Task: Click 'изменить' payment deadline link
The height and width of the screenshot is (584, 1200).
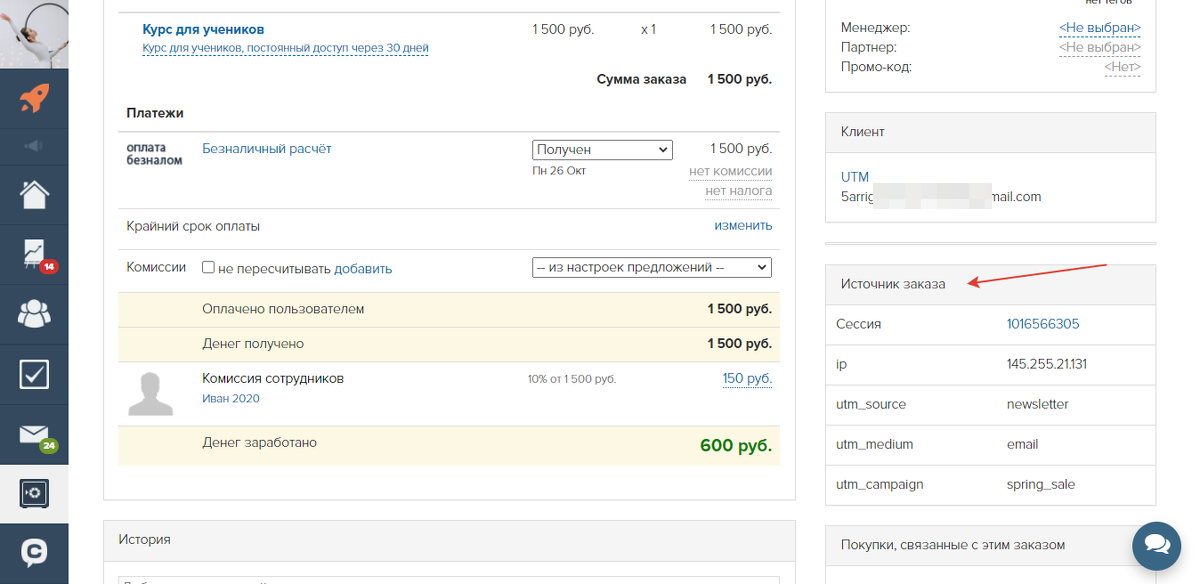Action: (742, 226)
